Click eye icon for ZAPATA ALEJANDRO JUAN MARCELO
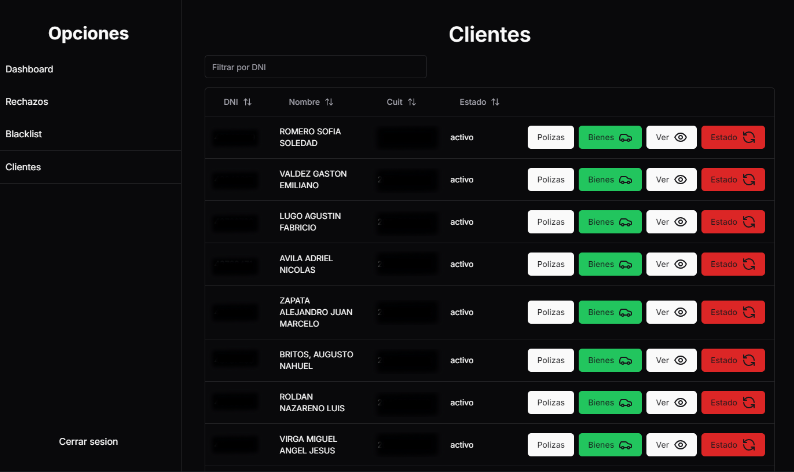 click(681, 312)
